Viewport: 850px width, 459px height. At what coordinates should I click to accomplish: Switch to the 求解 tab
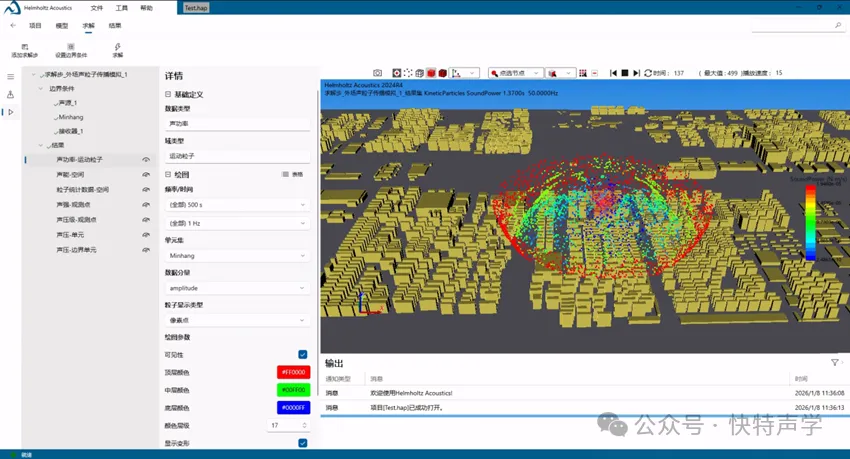click(88, 25)
